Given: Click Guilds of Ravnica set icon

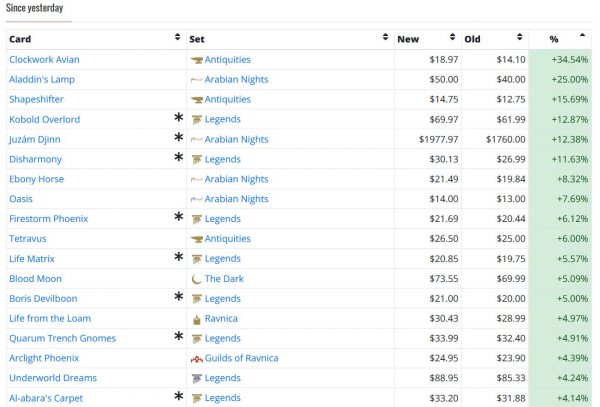Looking at the screenshot, I should 196,358.
